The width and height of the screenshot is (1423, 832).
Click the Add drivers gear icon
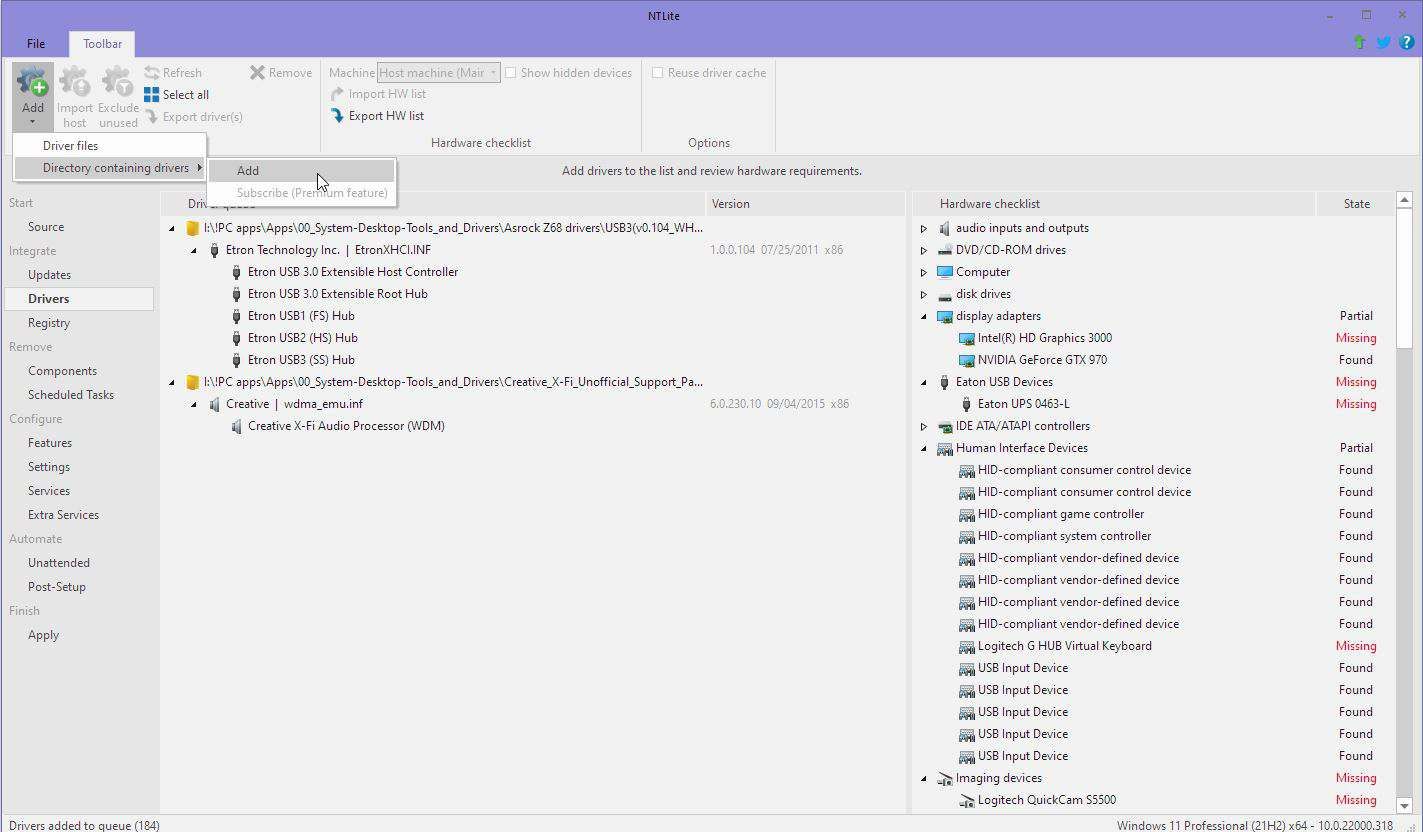(x=32, y=81)
